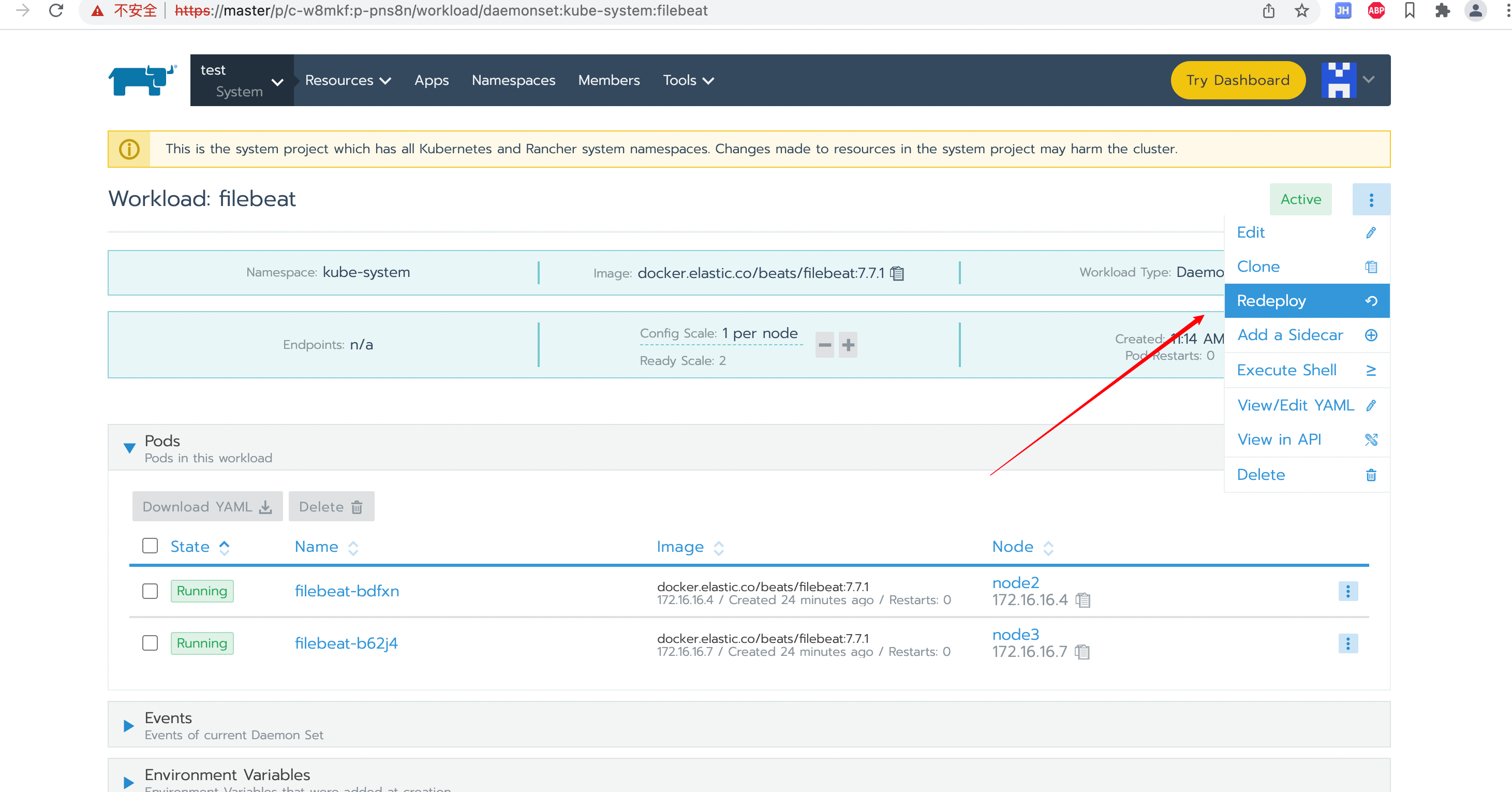Screen dimensions: 1512x792
Task: Click the info icon in warning banner
Action: point(129,149)
